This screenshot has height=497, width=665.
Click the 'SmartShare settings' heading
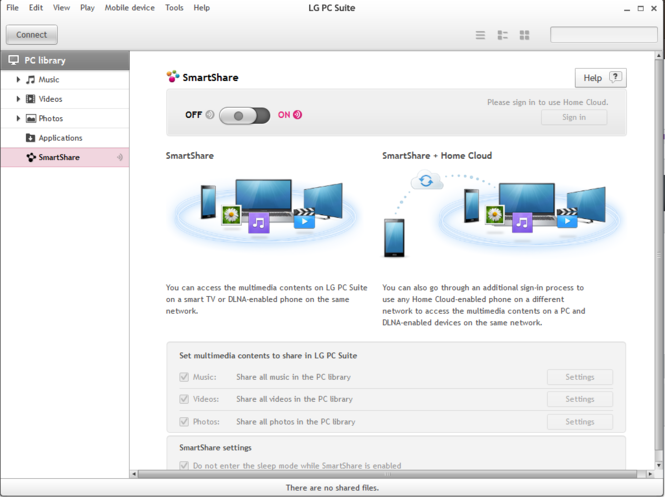(x=215, y=447)
